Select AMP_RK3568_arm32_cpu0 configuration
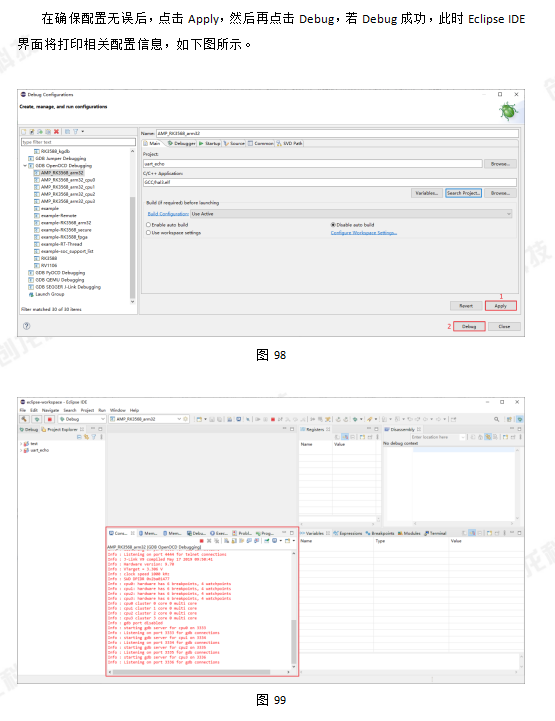555x721 pixels. (x=64, y=180)
